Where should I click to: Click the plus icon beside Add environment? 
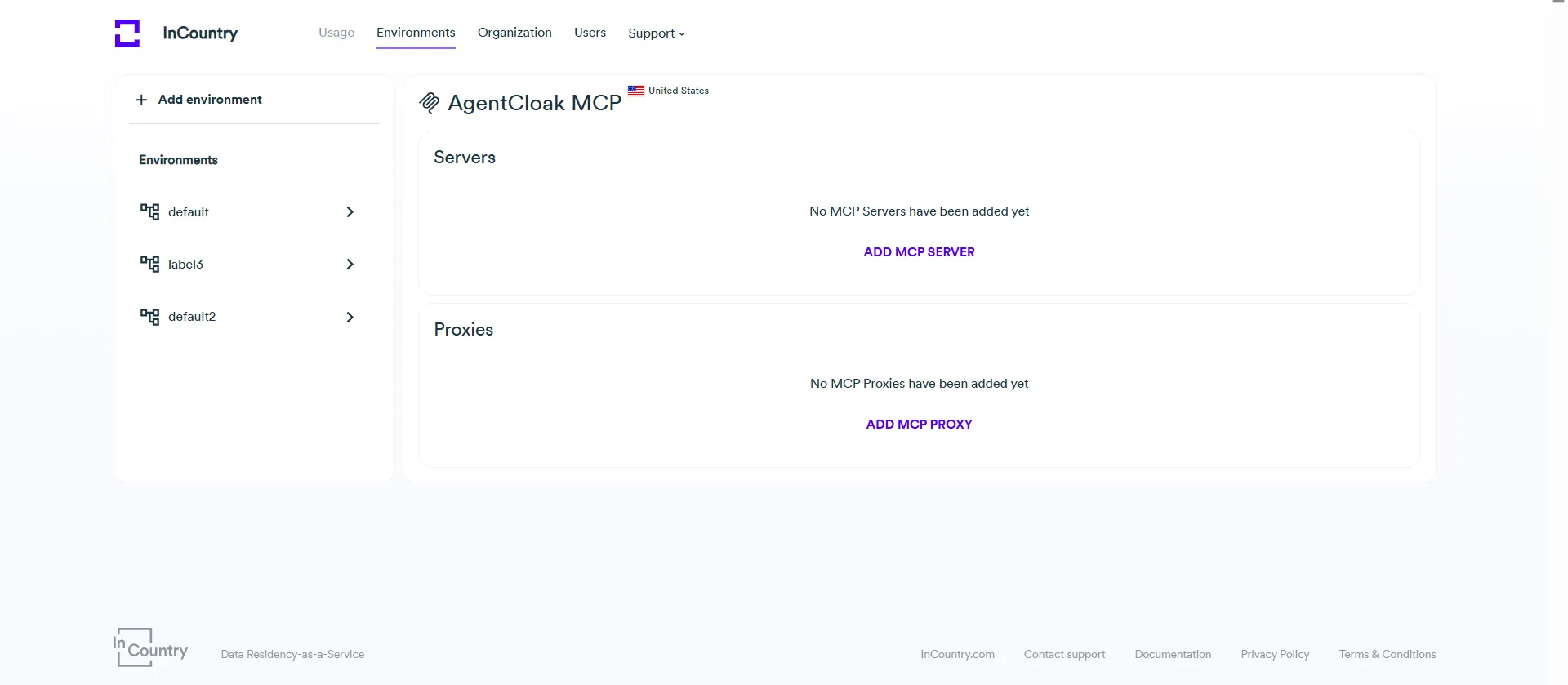pyautogui.click(x=141, y=100)
